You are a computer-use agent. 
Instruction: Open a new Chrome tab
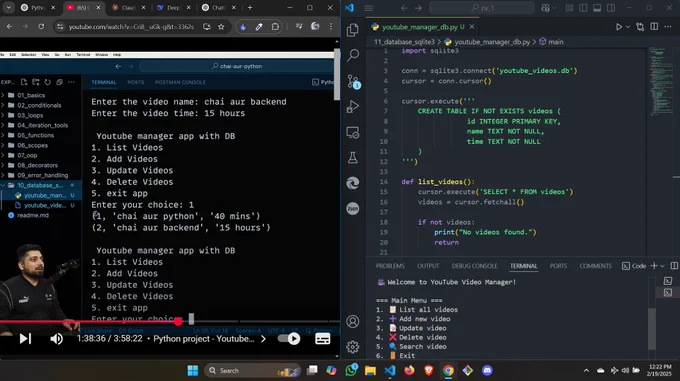[x=250, y=7]
